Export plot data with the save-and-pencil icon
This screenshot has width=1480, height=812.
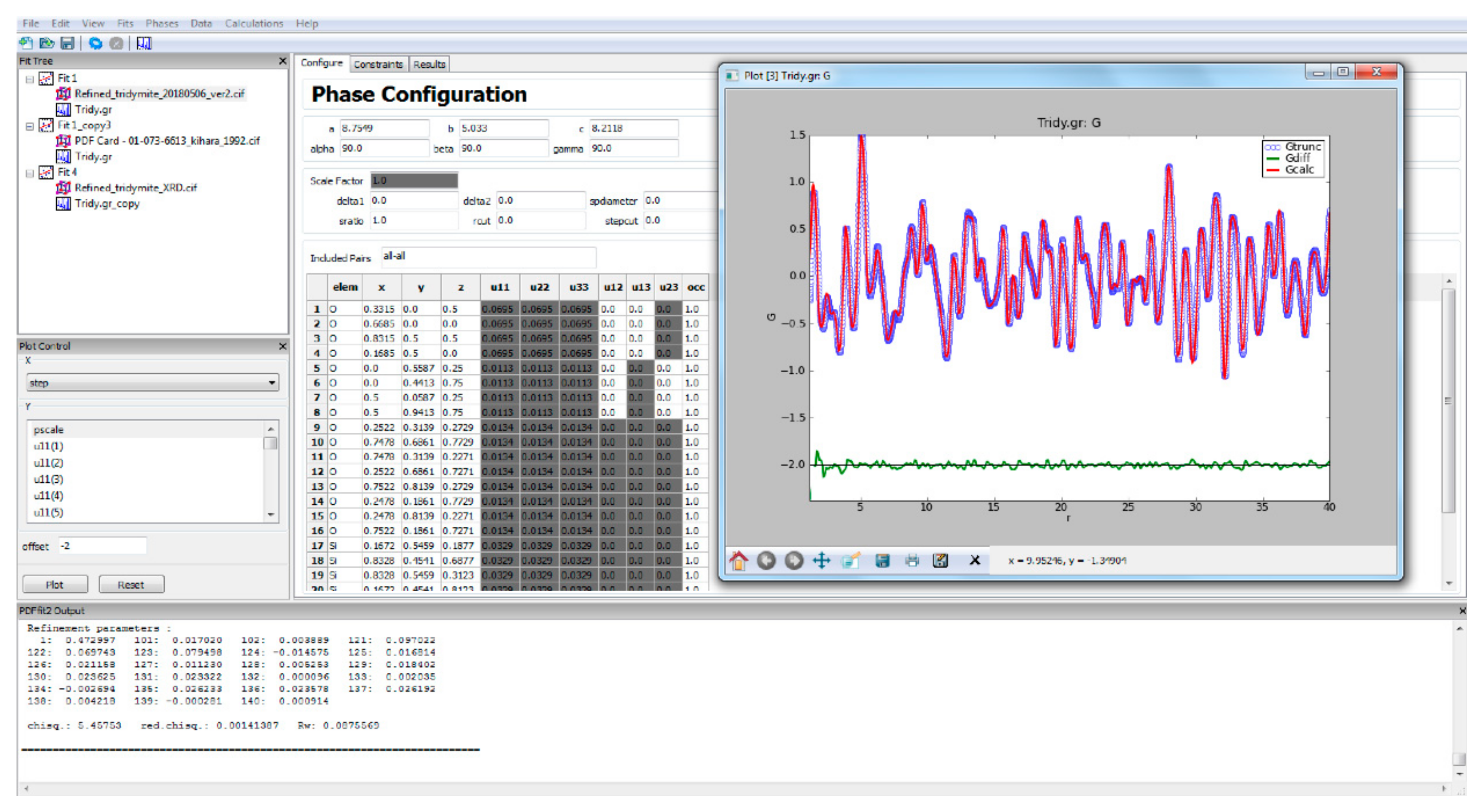click(x=940, y=561)
